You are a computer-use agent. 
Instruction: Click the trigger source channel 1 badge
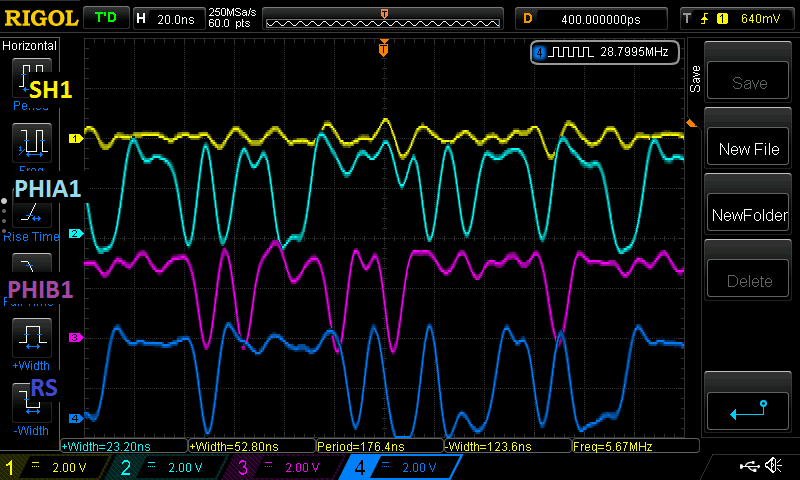(722, 19)
